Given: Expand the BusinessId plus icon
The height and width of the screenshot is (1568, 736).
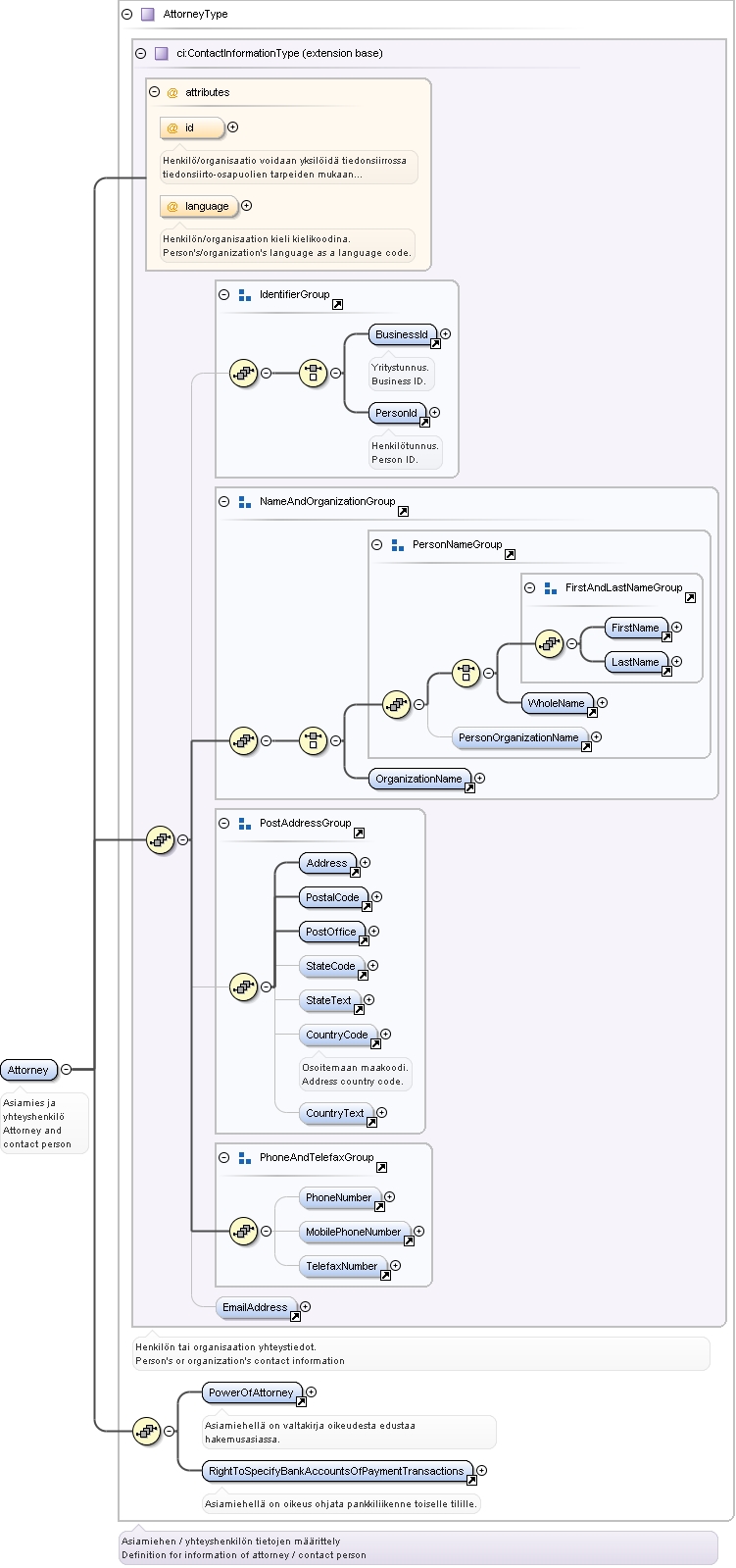Looking at the screenshot, I should 446,334.
